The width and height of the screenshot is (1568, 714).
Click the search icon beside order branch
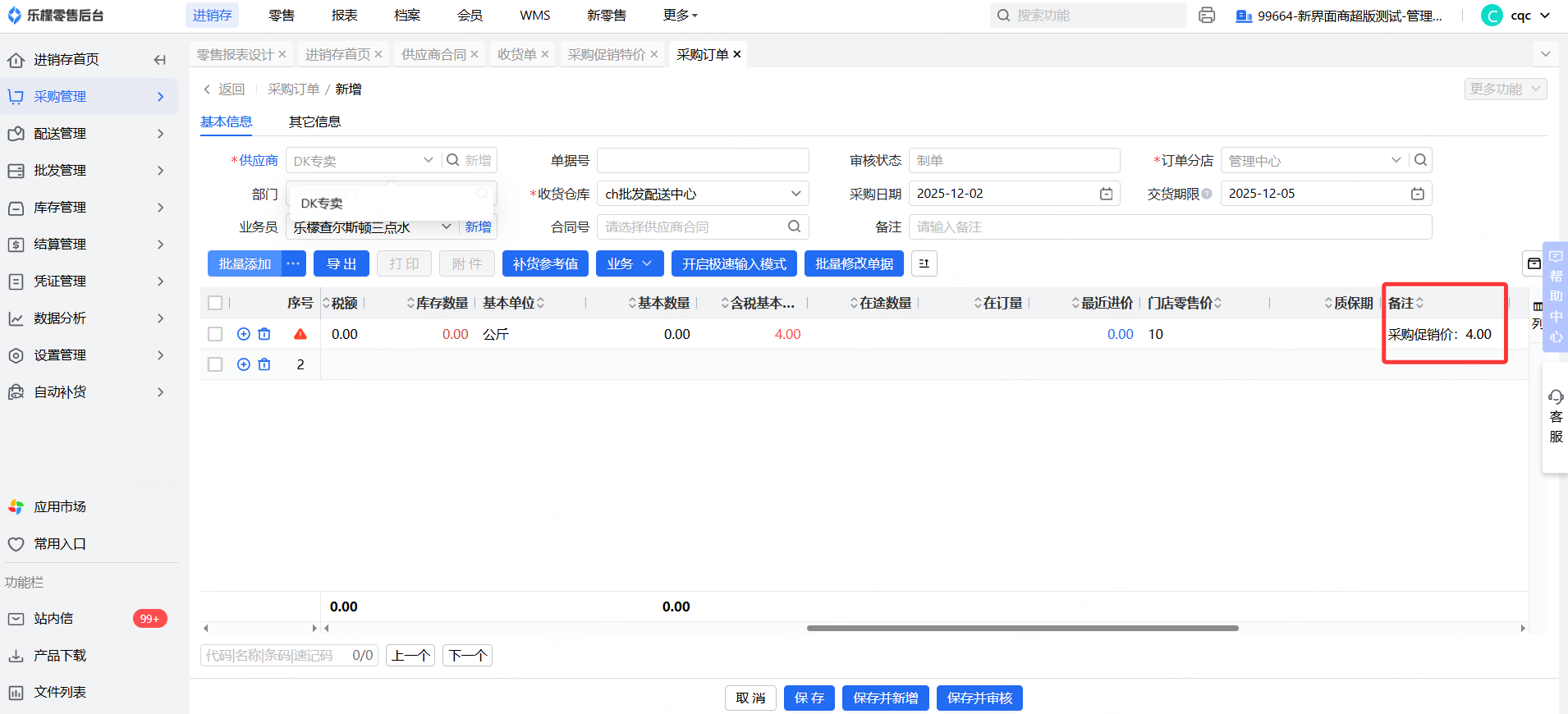tap(1420, 160)
